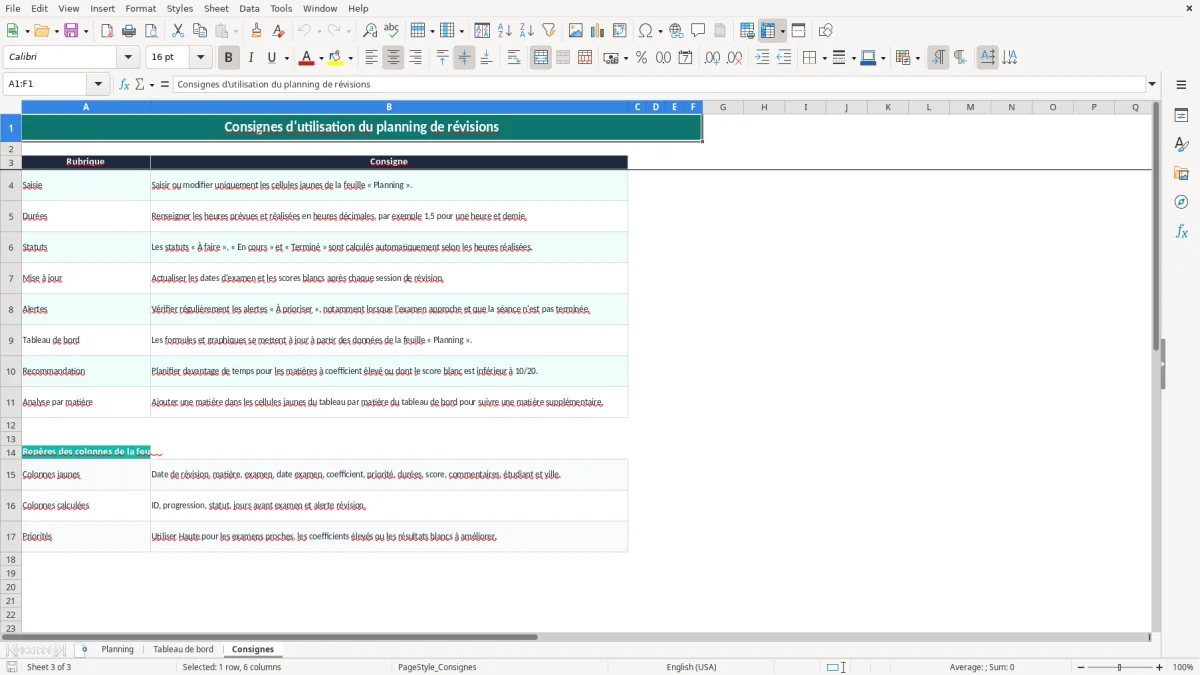Toggle Center Vertically alignment
The width and height of the screenshot is (1200, 675).
(464, 58)
